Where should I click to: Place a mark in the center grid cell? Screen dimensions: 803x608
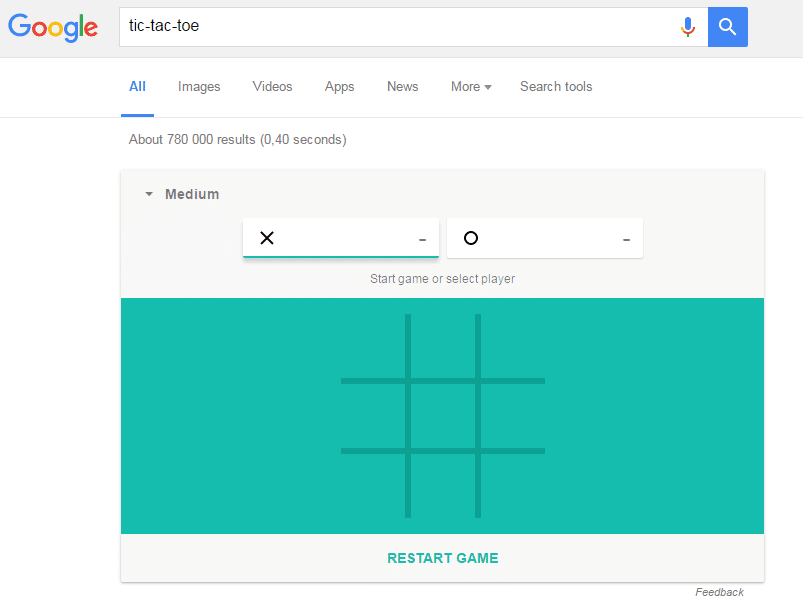(x=442, y=414)
